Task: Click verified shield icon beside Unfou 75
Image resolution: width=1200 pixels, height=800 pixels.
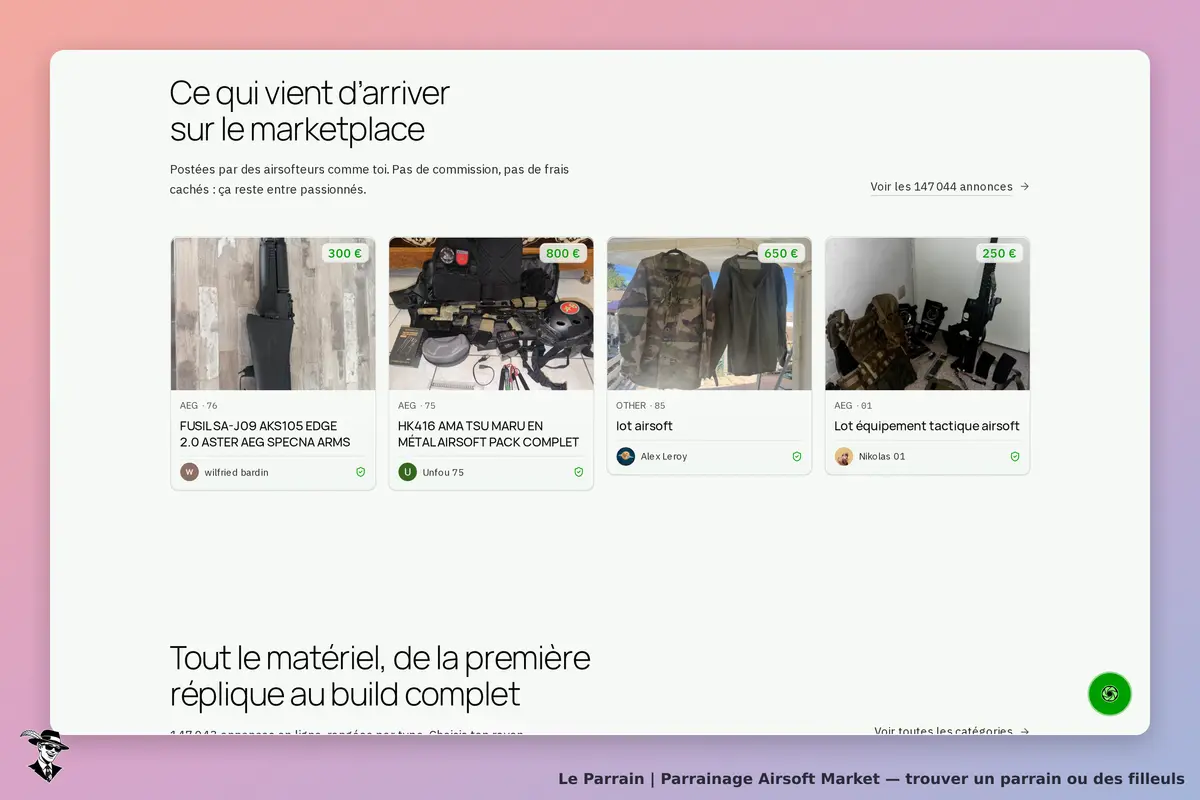Action: click(x=579, y=472)
